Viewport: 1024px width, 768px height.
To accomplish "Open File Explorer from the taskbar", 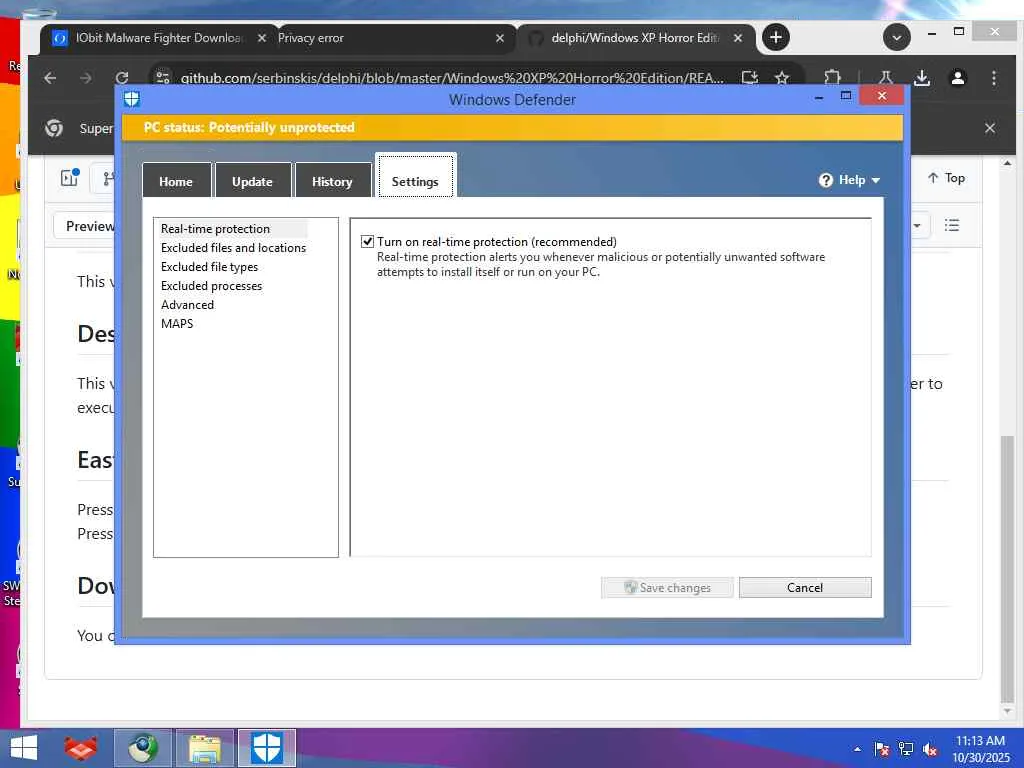I will 204,748.
